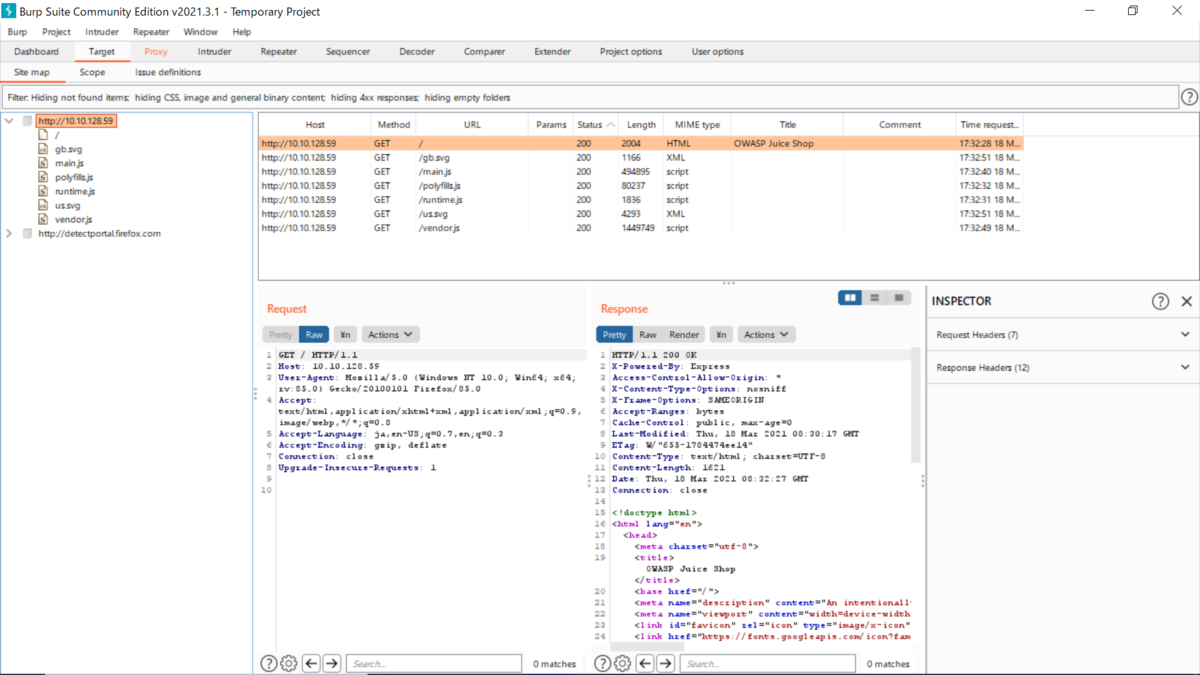Open the Project menu
Image resolution: width=1200 pixels, height=675 pixels.
(x=56, y=32)
